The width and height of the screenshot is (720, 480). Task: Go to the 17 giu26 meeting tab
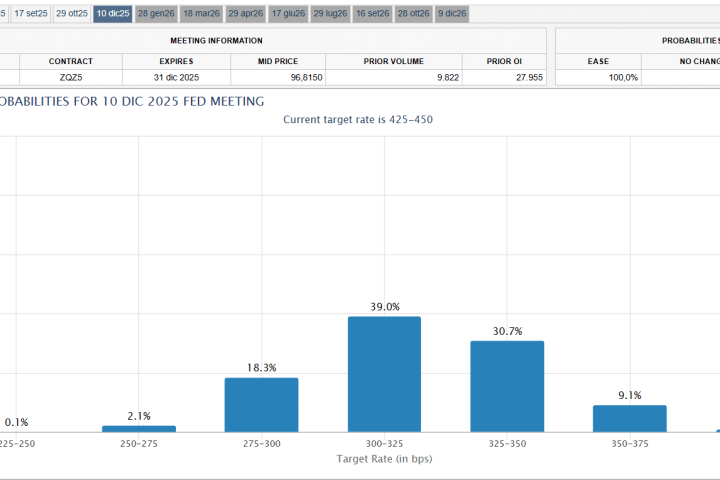(x=287, y=14)
